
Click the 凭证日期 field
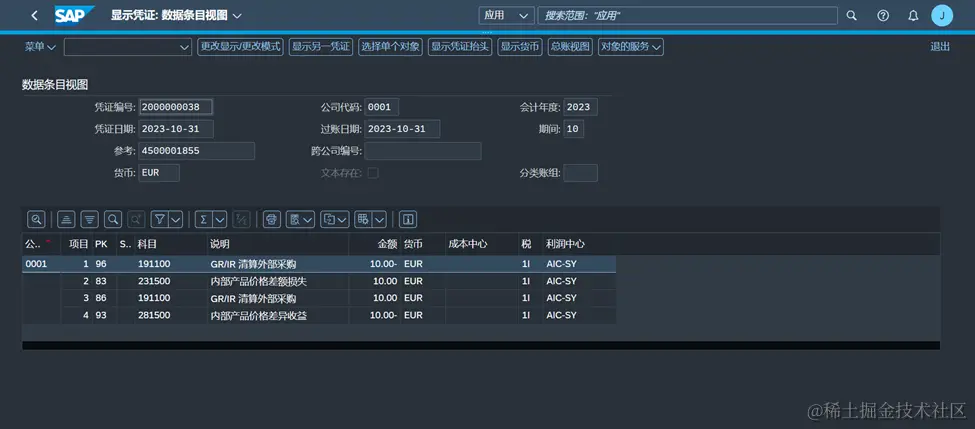pos(177,129)
